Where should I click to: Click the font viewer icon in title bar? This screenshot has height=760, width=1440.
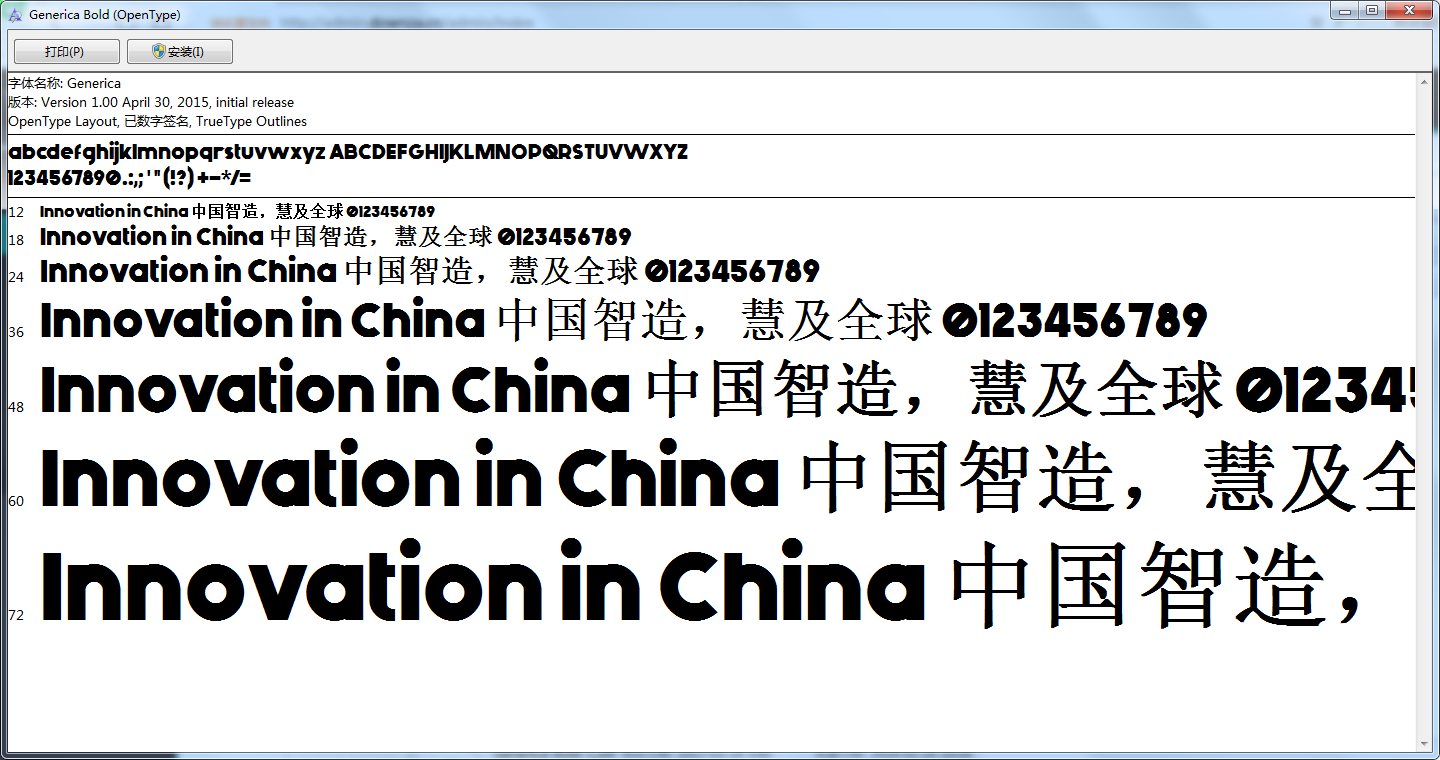(15, 15)
